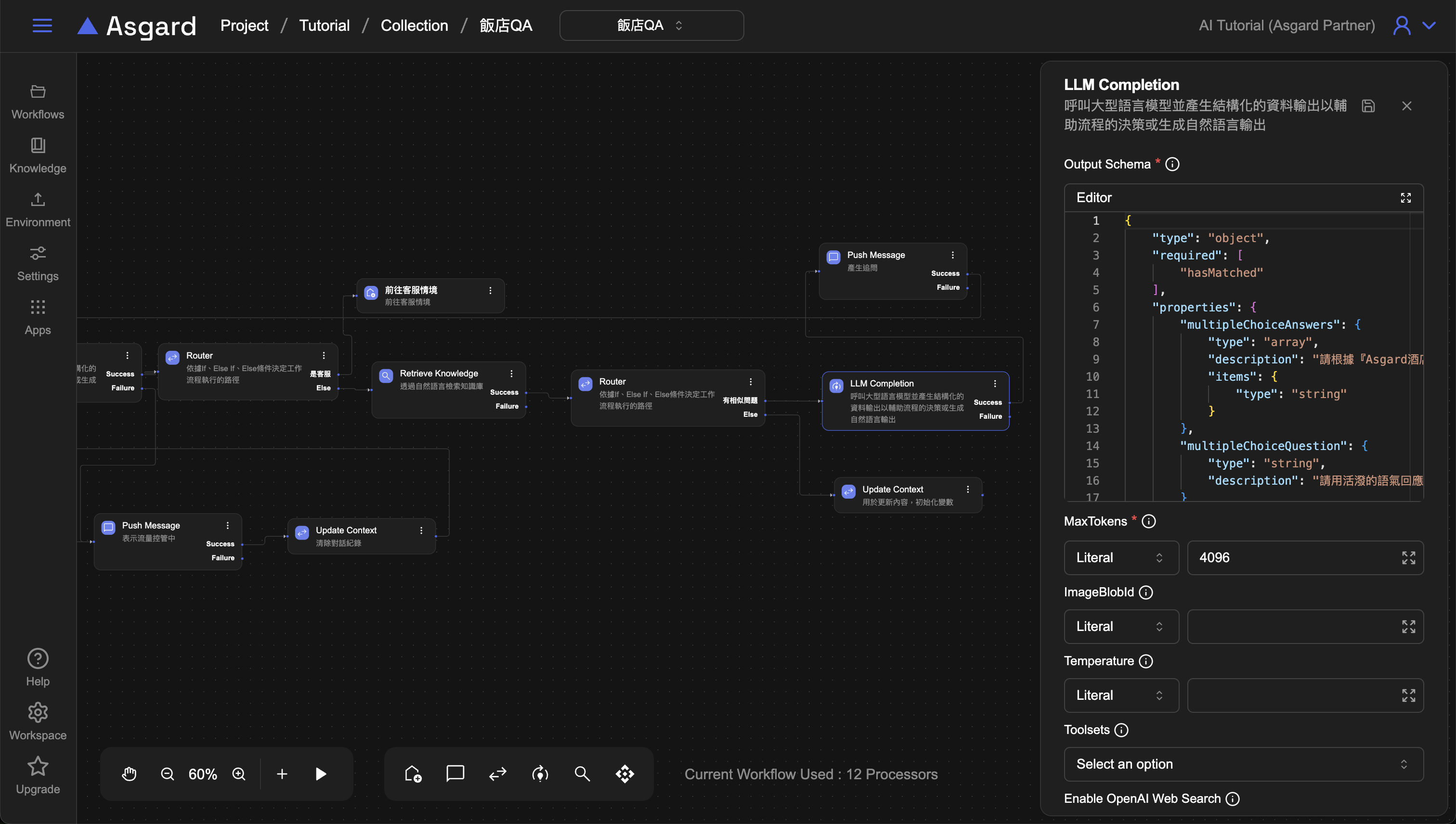The image size is (1456, 824).
Task: Select the hand pan tool
Action: 129,773
